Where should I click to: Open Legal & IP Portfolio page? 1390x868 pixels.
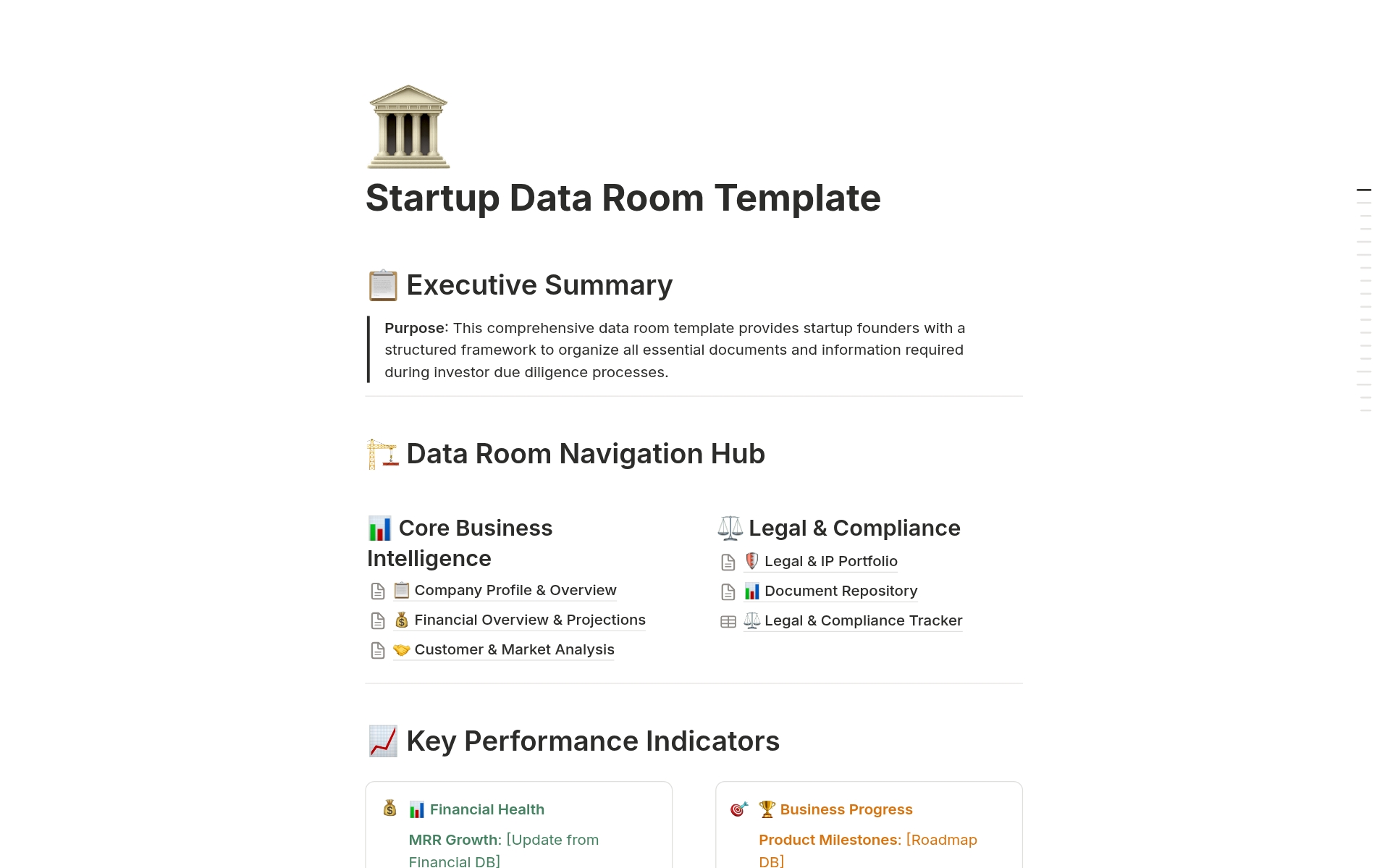pyautogui.click(x=830, y=562)
